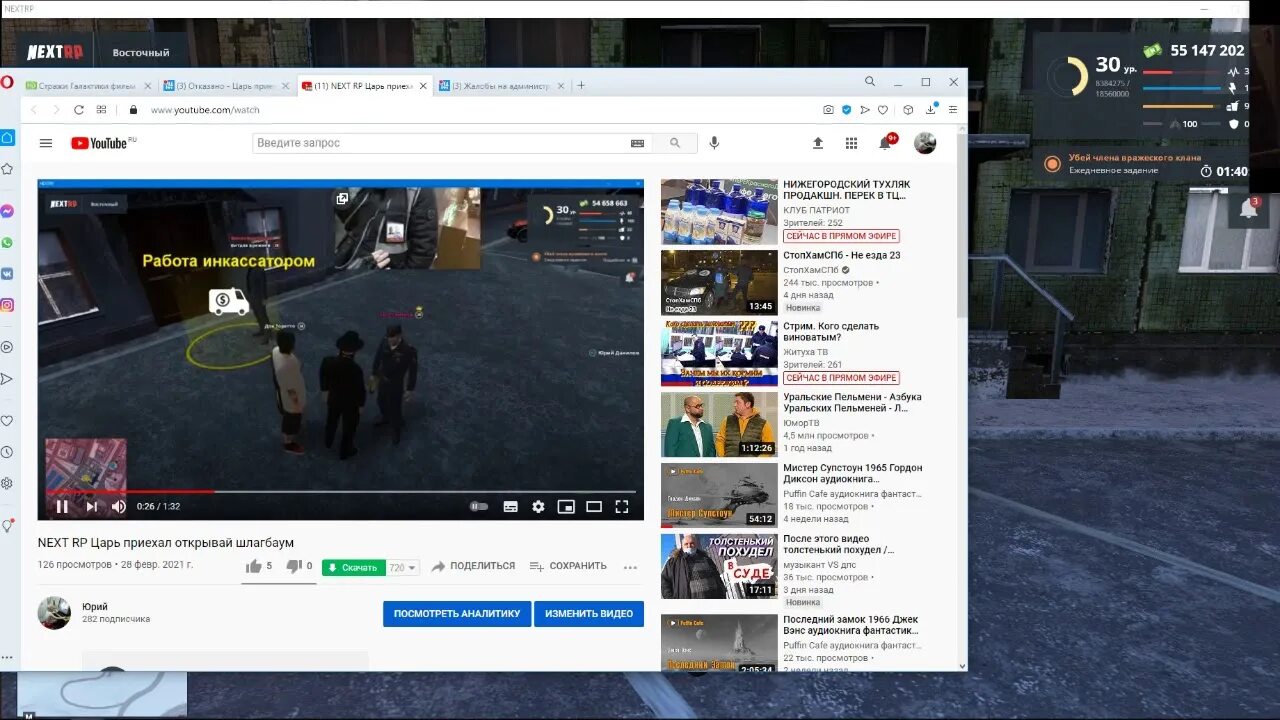Image resolution: width=1280 pixels, height=720 pixels.
Task: Open the account avatar menu
Action: click(x=925, y=143)
